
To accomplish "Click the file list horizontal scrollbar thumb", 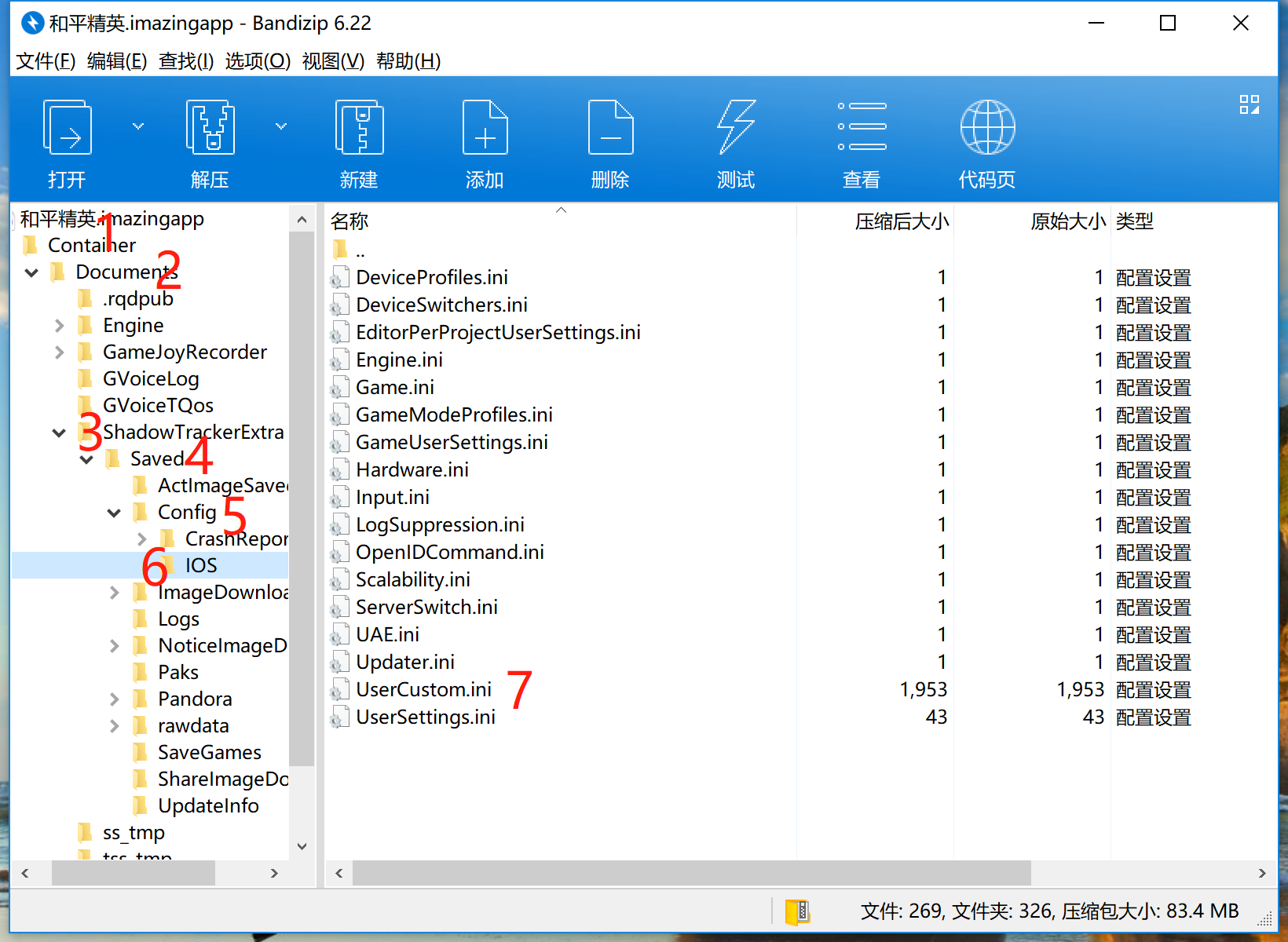I will [x=691, y=873].
